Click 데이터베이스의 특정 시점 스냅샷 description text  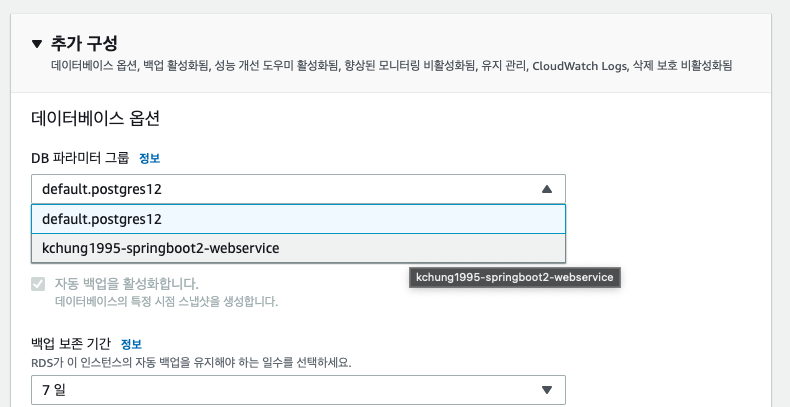[166, 302]
